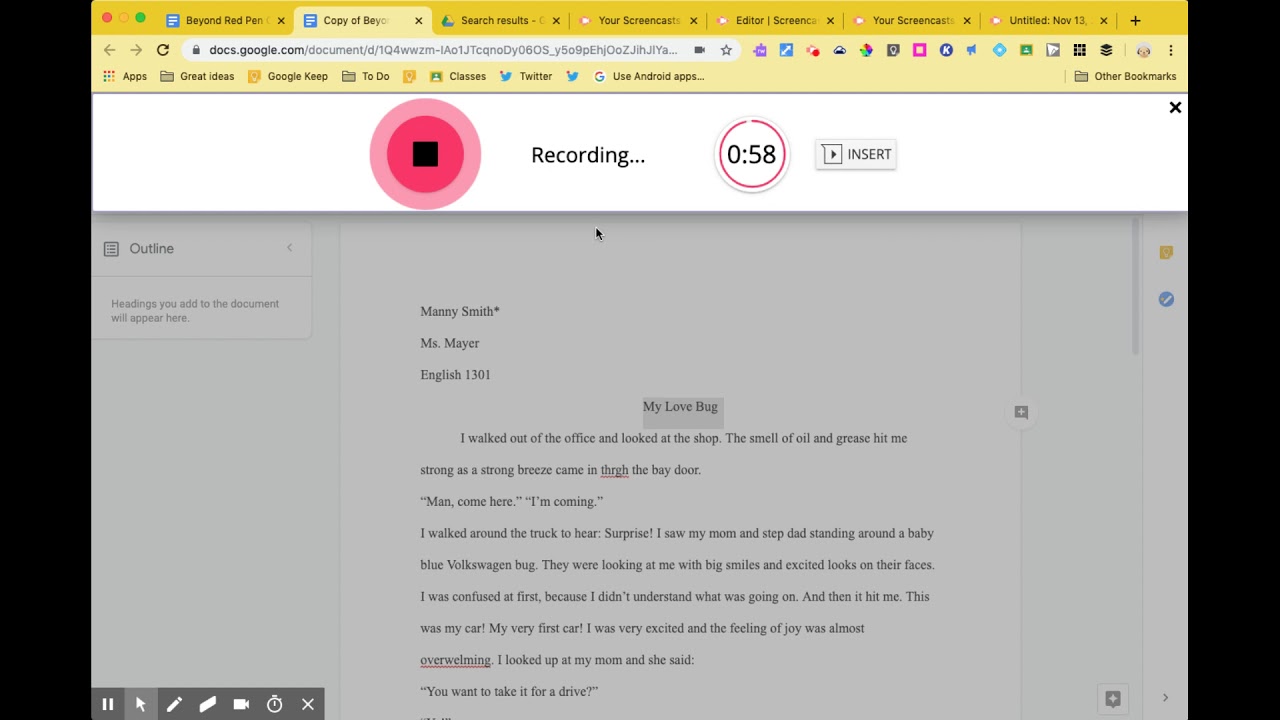Open the lightbulb extension icon
The height and width of the screenshot is (720, 1280).
point(893,50)
